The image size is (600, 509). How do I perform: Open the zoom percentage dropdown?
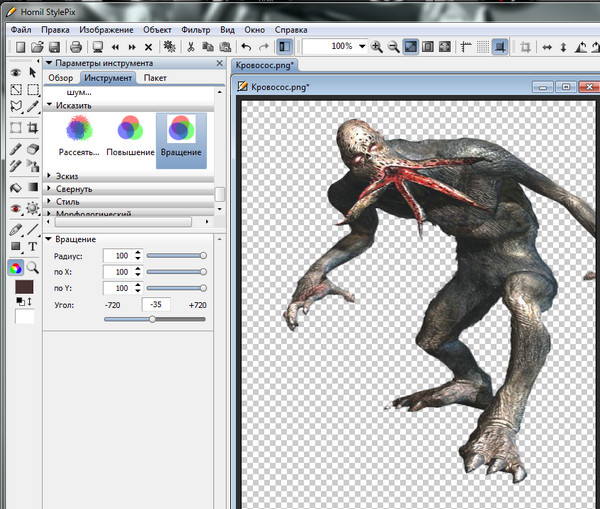(362, 47)
